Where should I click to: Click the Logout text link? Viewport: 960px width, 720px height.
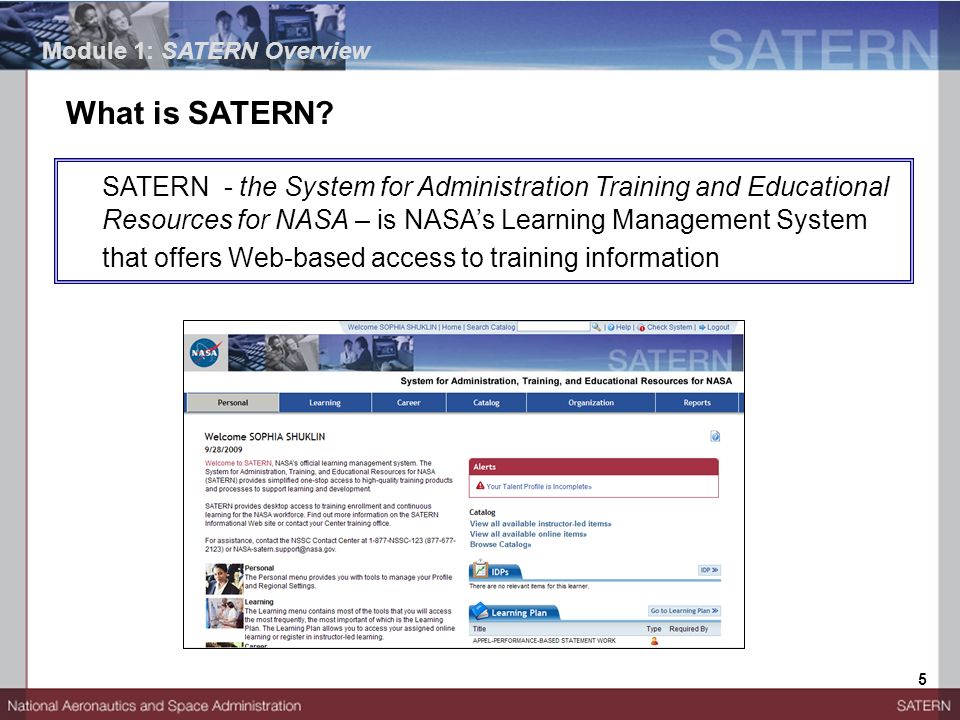point(718,328)
